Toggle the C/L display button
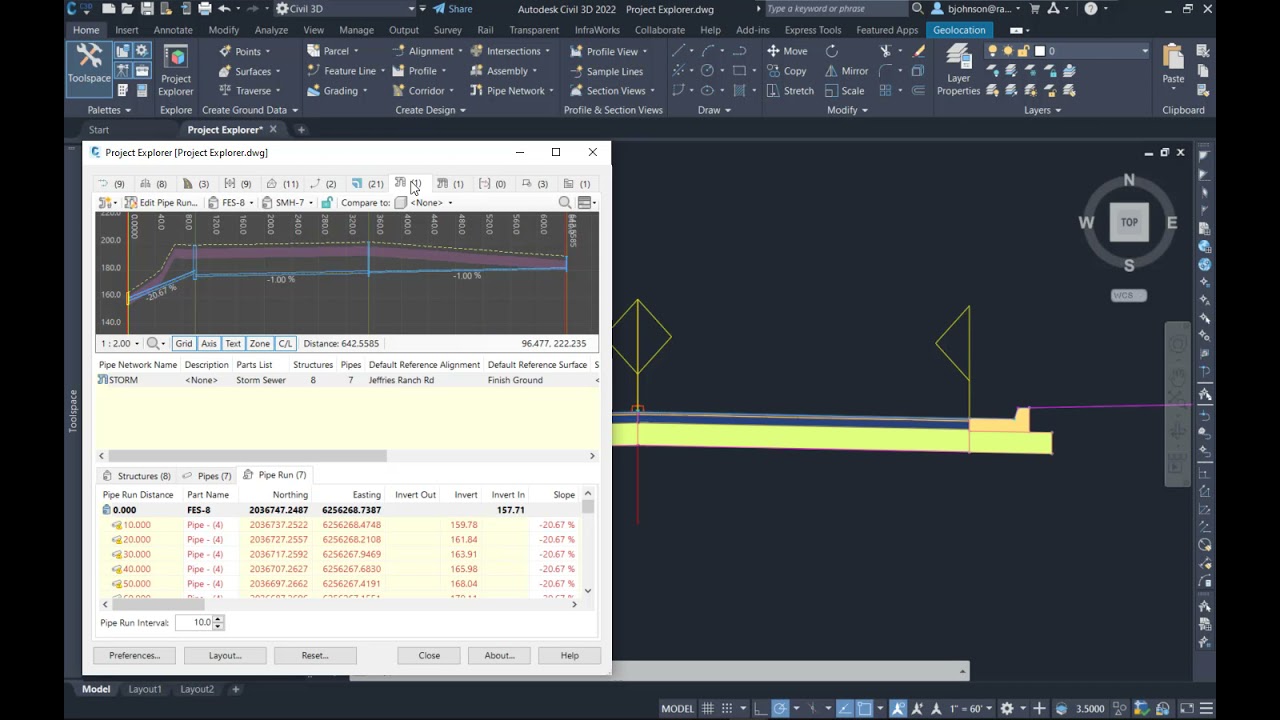The width and height of the screenshot is (1280, 720). point(285,344)
